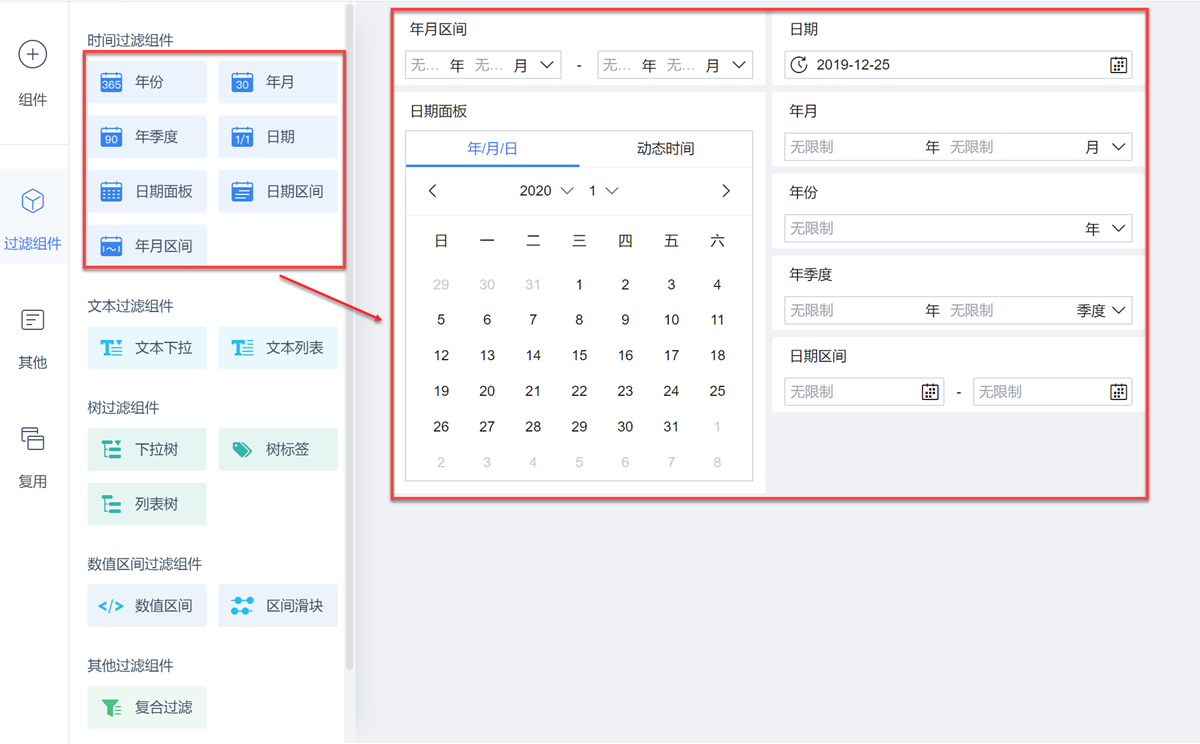Select the 日期区间 filter component in the list
The height and width of the screenshot is (744, 1200).
coord(278,191)
